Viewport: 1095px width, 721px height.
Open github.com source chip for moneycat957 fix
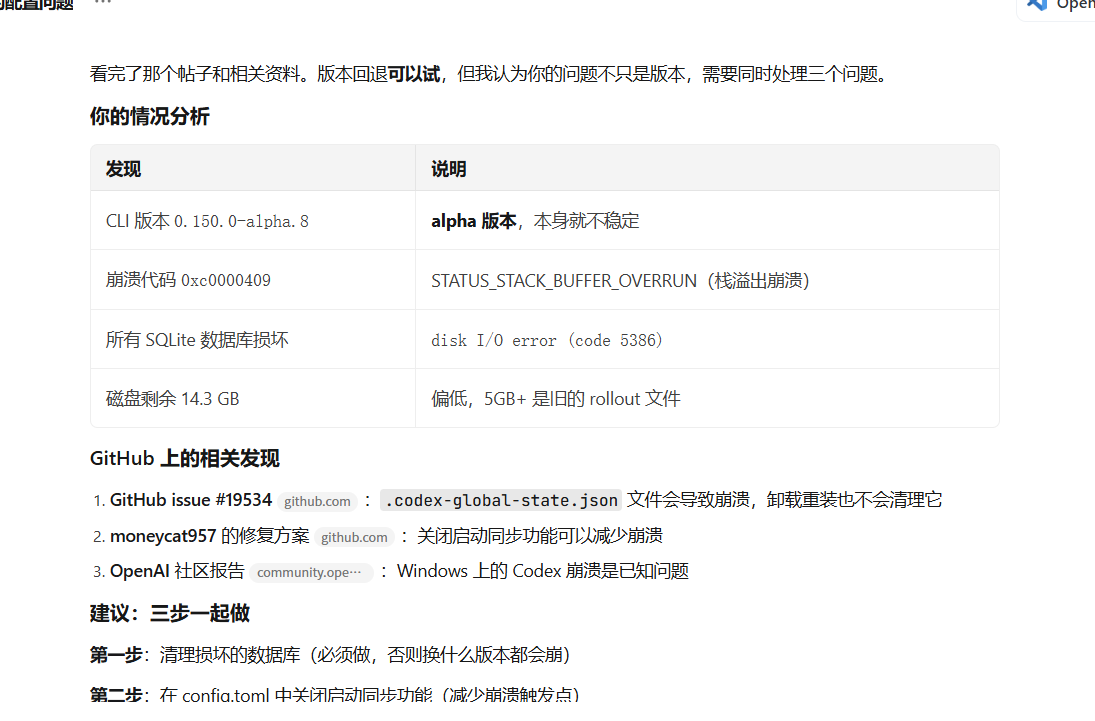pos(354,537)
